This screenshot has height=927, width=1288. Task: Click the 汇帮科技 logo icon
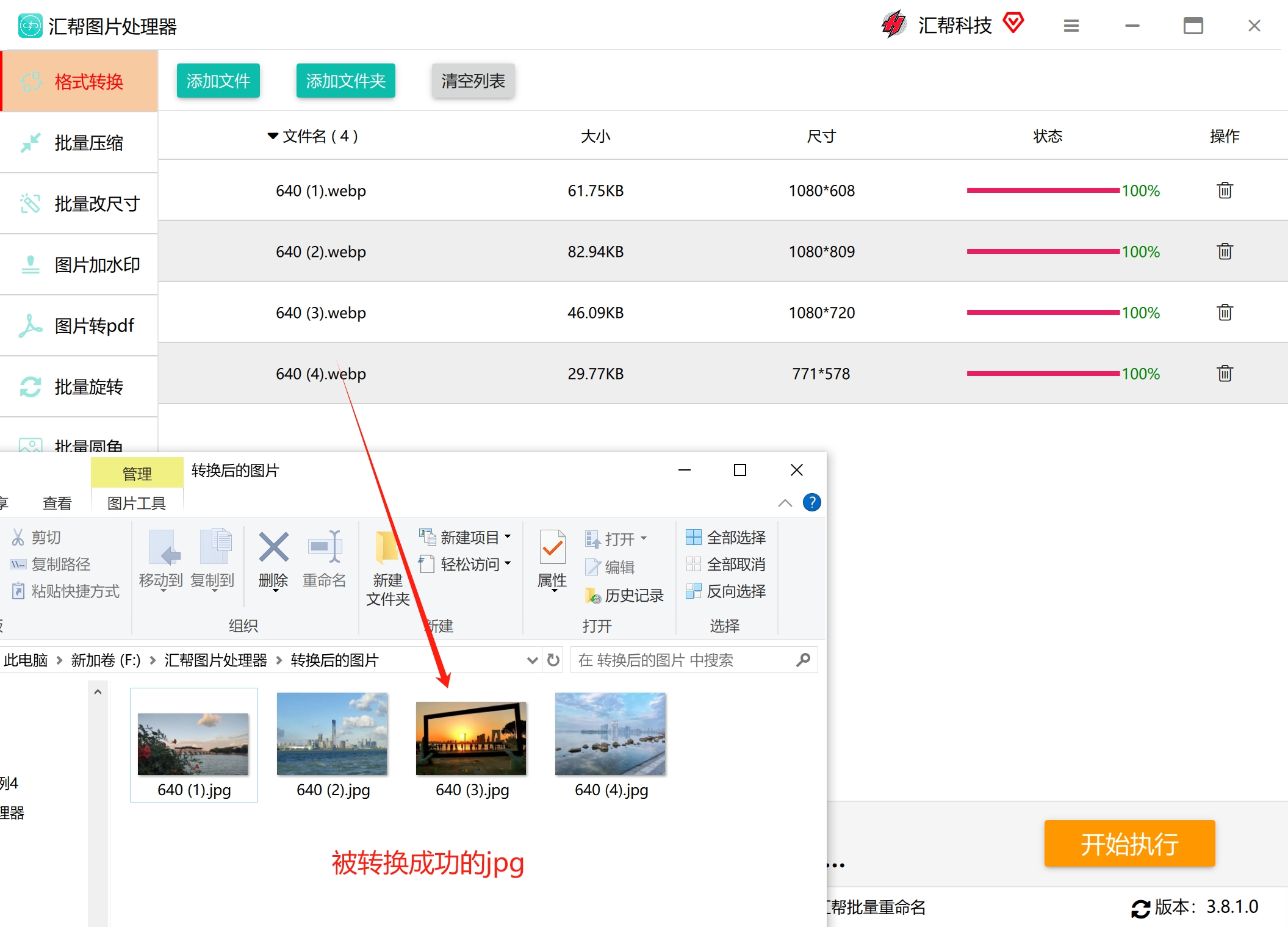coord(894,24)
